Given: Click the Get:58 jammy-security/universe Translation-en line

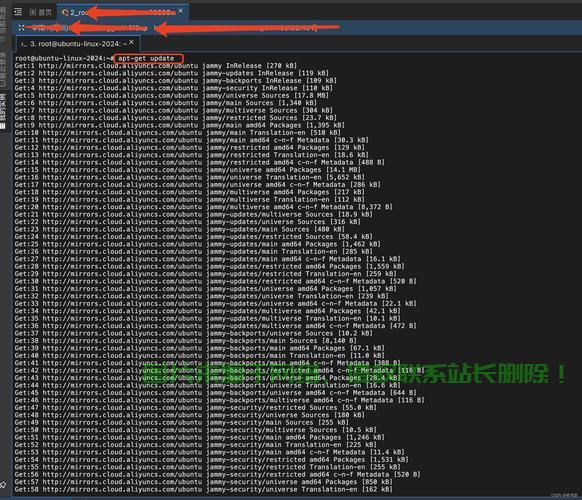Looking at the screenshot, I should point(203,489).
